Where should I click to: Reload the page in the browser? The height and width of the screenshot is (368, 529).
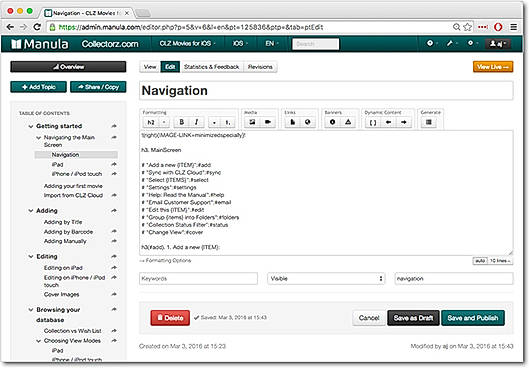[37, 27]
